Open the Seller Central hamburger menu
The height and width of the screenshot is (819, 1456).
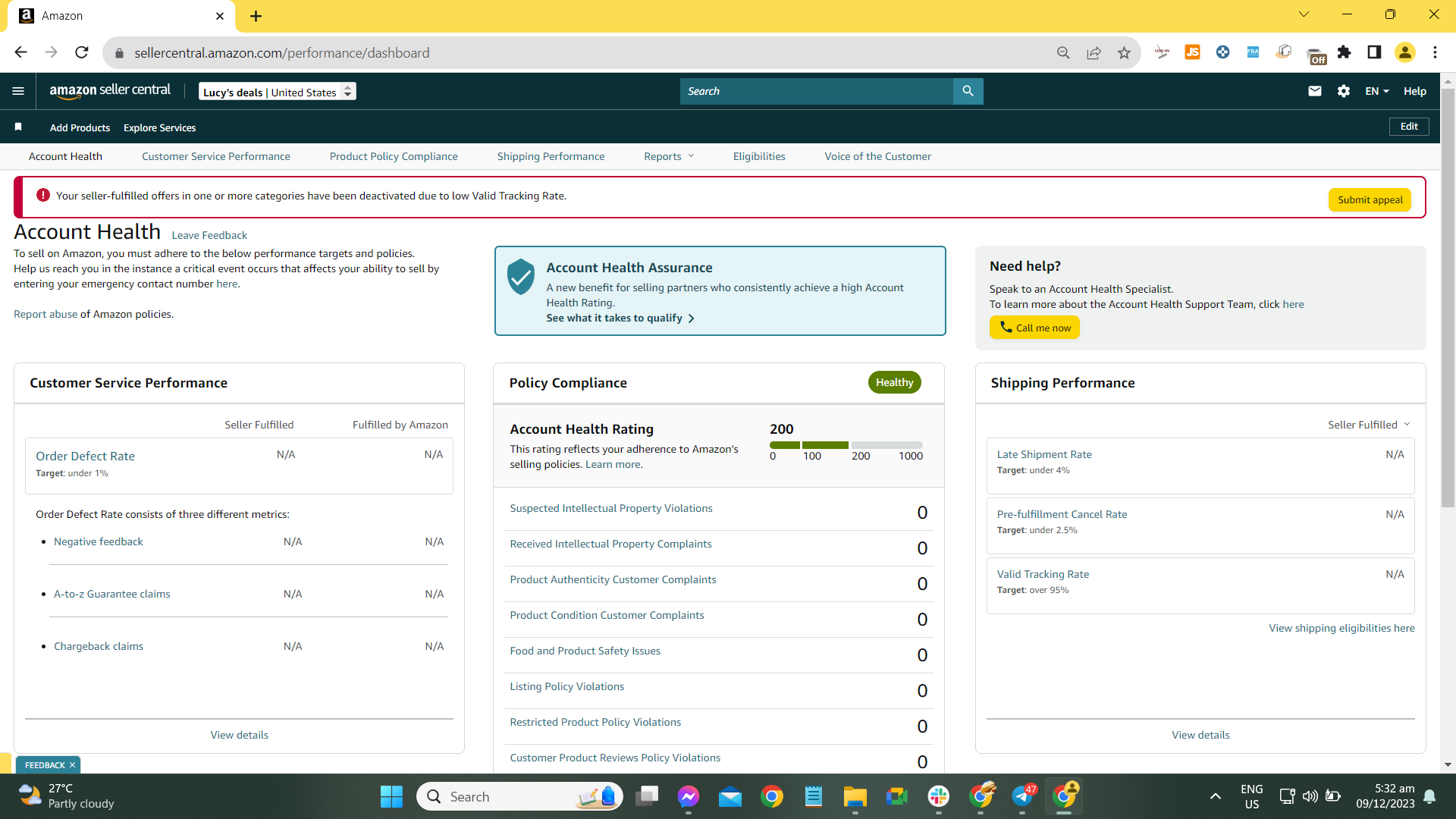point(18,91)
